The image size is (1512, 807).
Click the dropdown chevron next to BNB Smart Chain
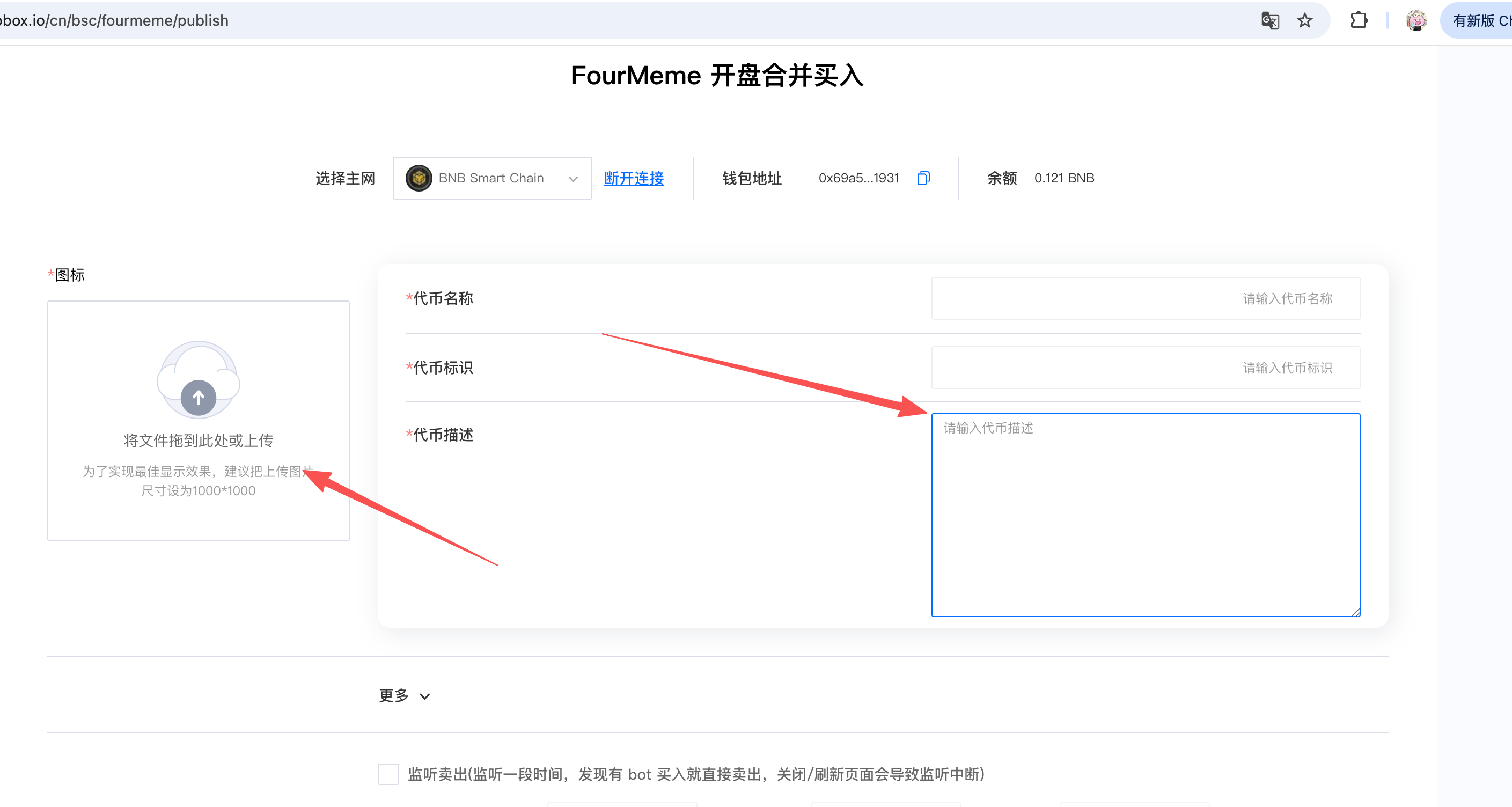click(573, 179)
